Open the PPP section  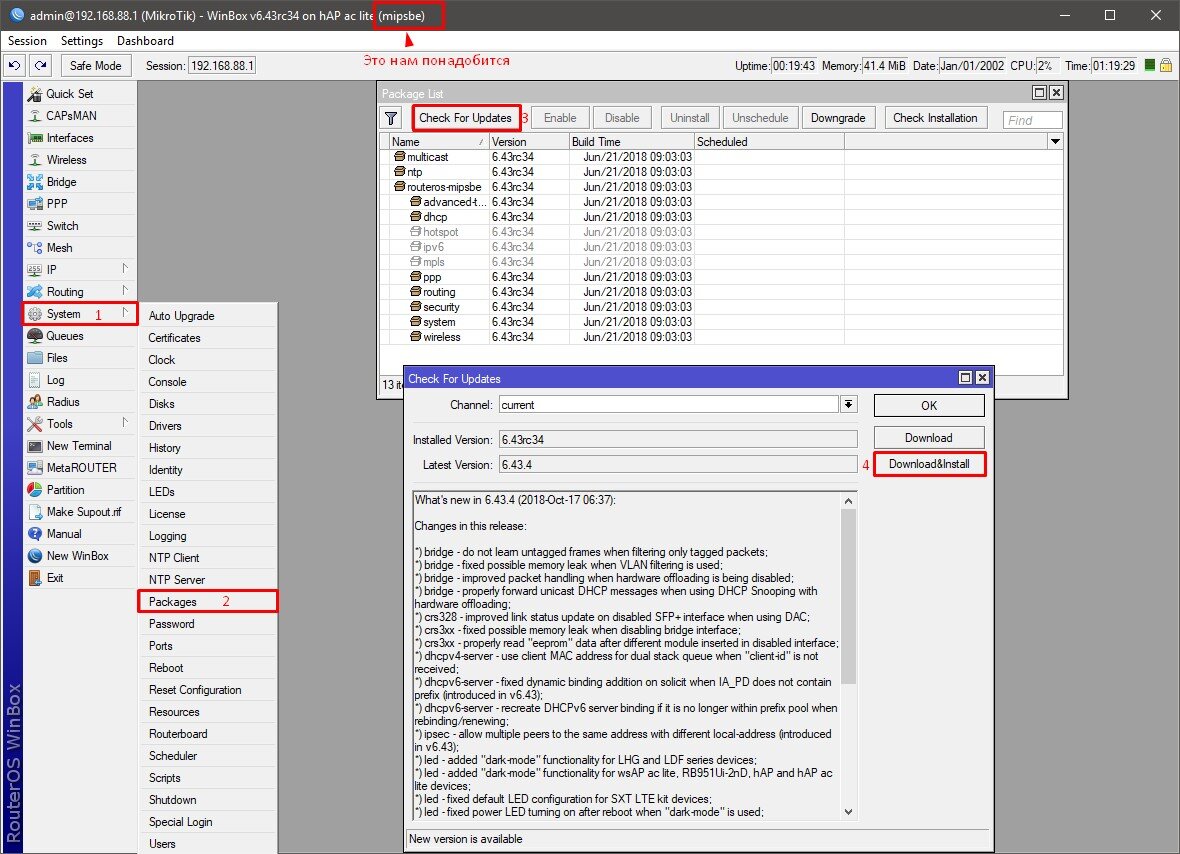(x=56, y=203)
